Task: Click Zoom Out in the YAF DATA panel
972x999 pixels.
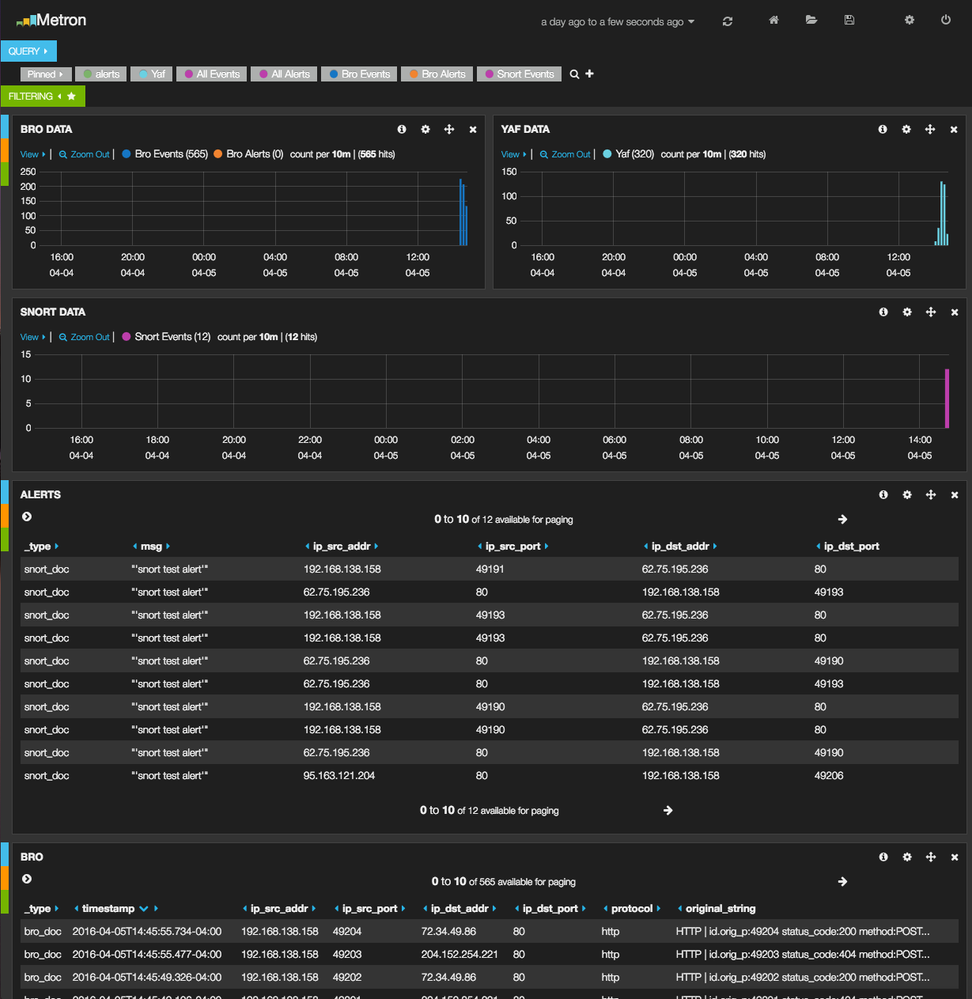Action: tap(563, 154)
